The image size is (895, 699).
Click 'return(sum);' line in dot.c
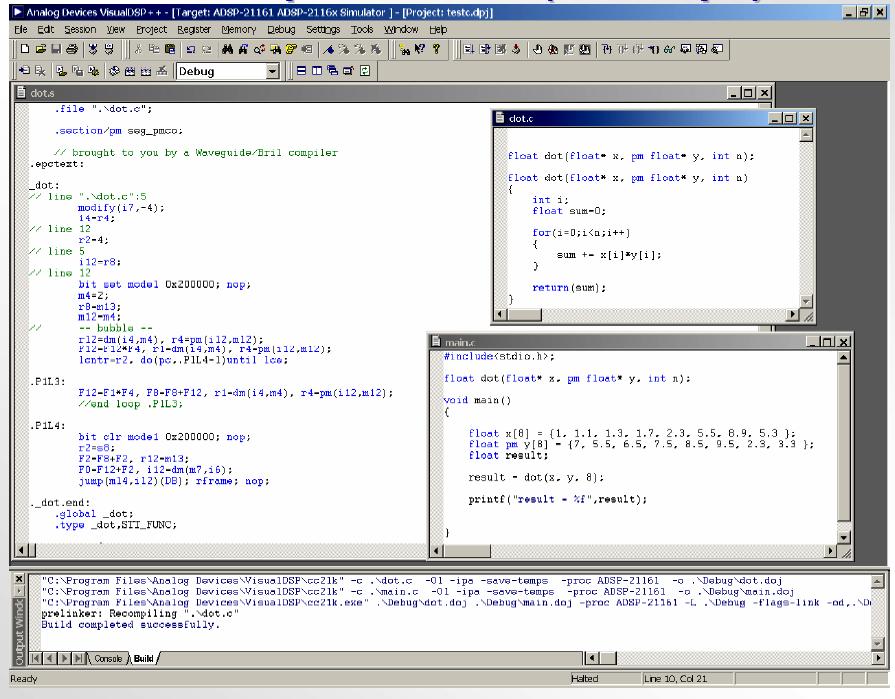[569, 288]
